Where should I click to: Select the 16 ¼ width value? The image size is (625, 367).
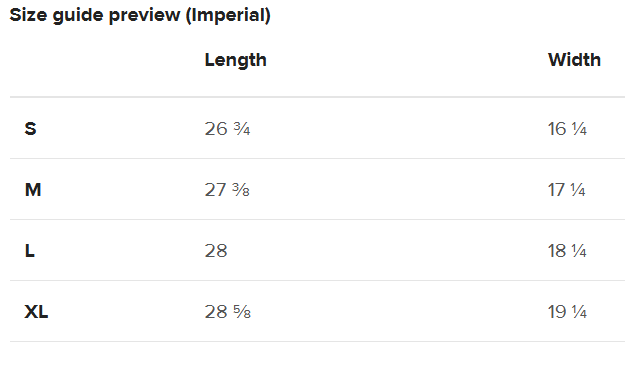point(567,129)
